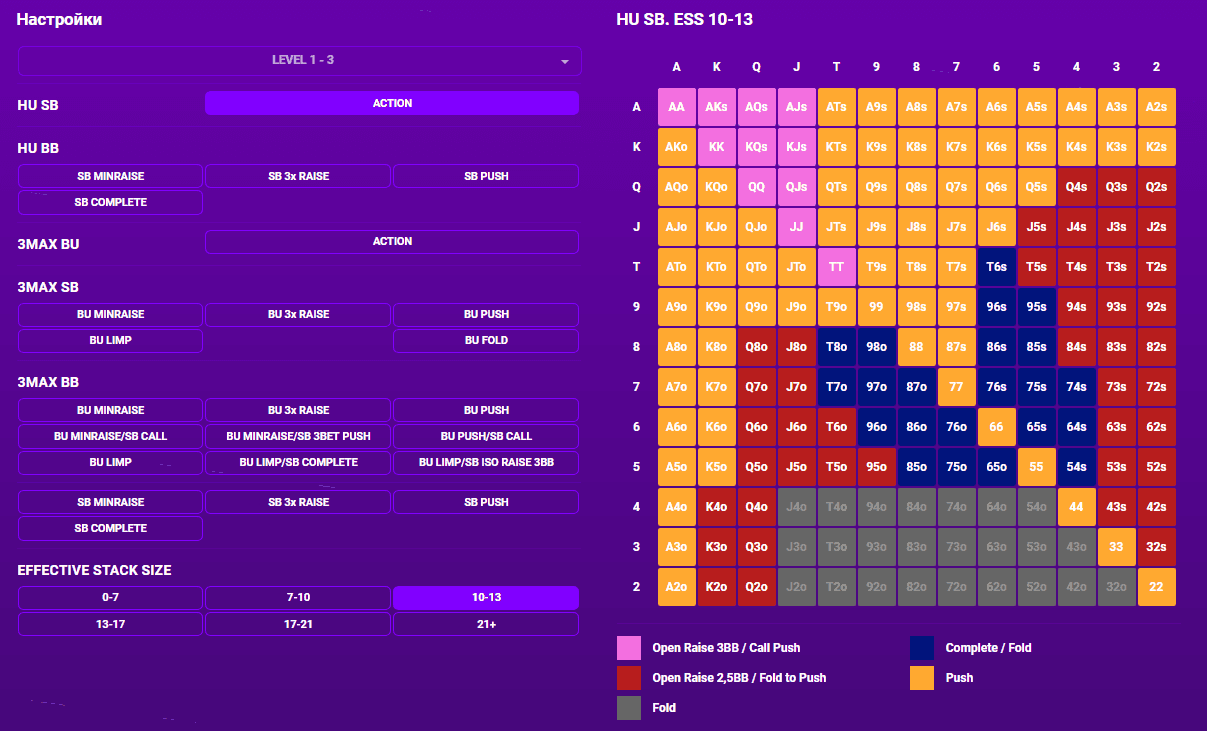Choose the 10-13 effective stack size
1207x731 pixels.
click(x=486, y=598)
